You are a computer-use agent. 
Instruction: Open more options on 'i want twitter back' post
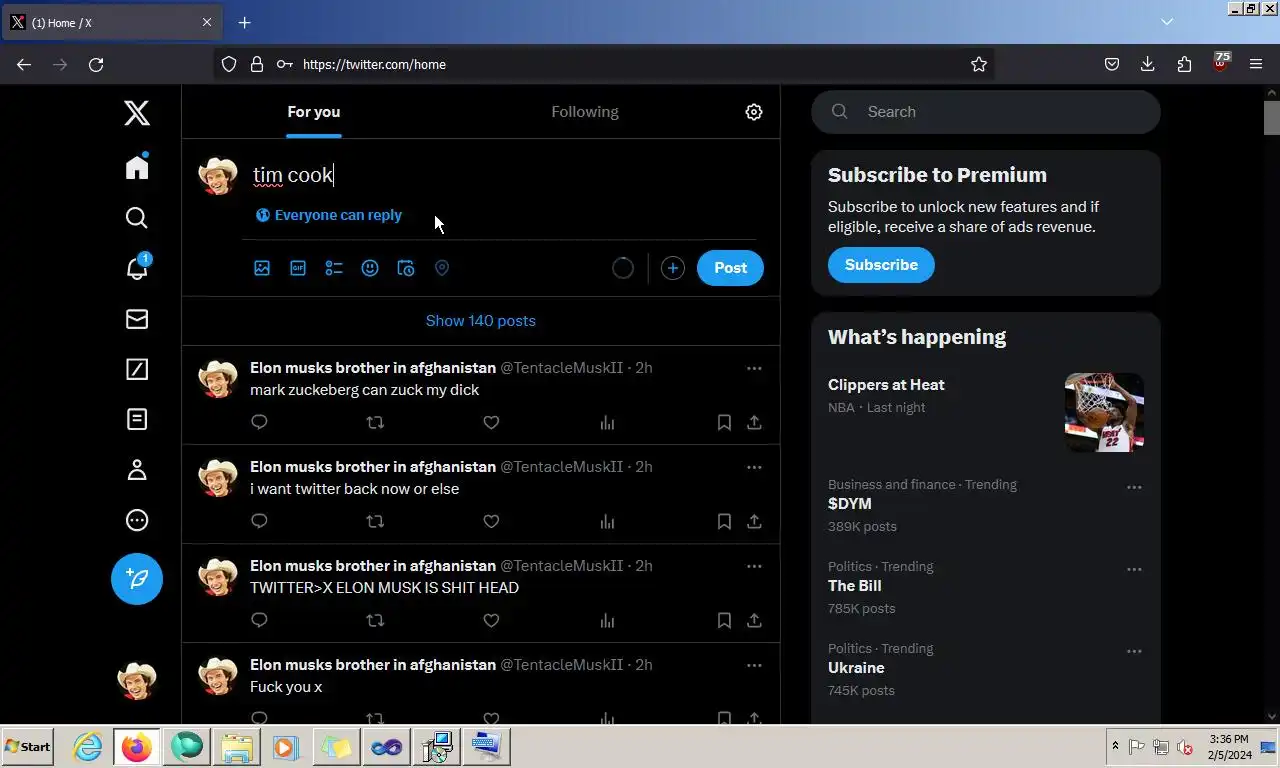(754, 467)
